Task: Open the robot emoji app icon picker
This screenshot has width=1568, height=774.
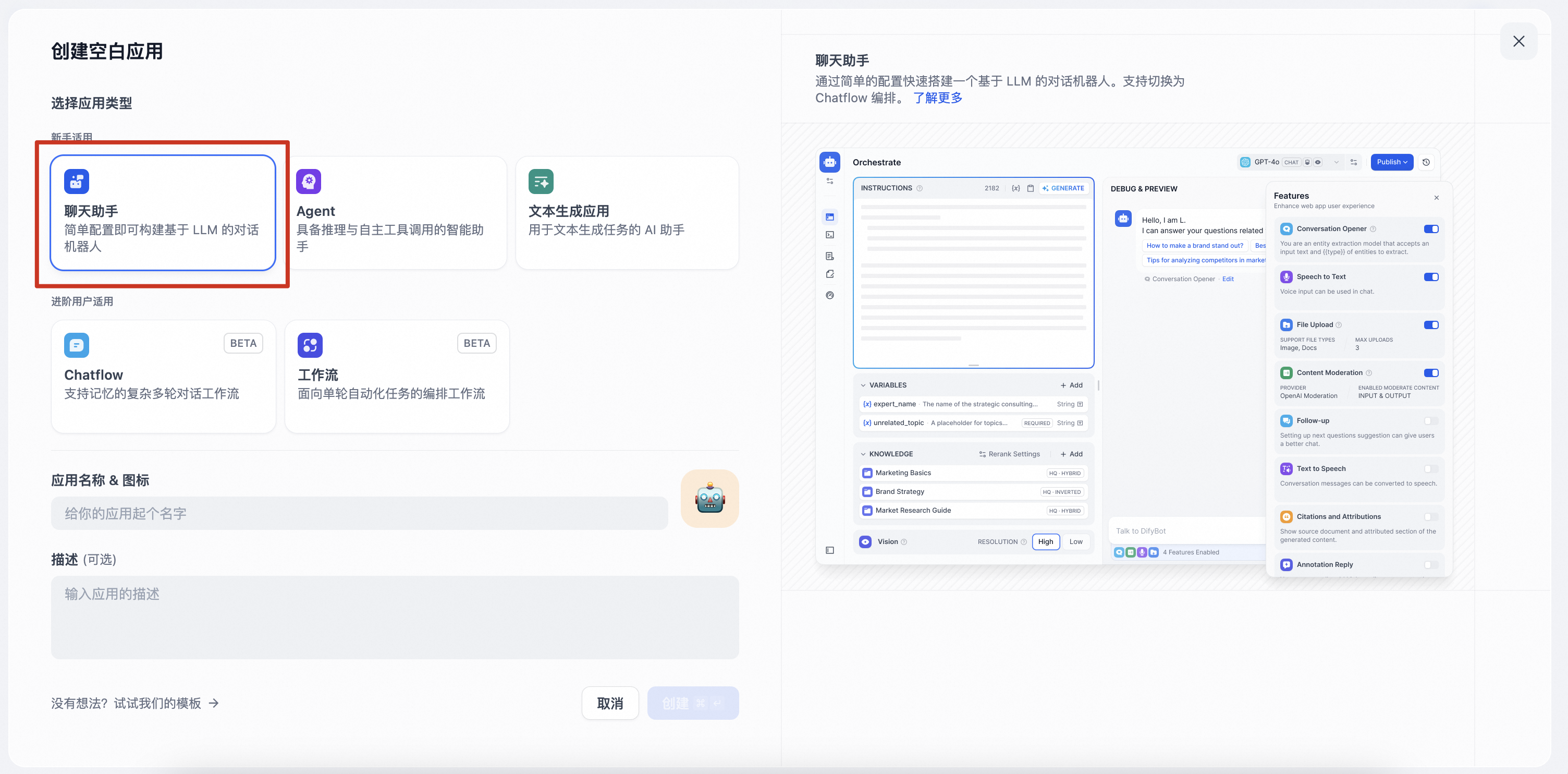Action: (709, 498)
